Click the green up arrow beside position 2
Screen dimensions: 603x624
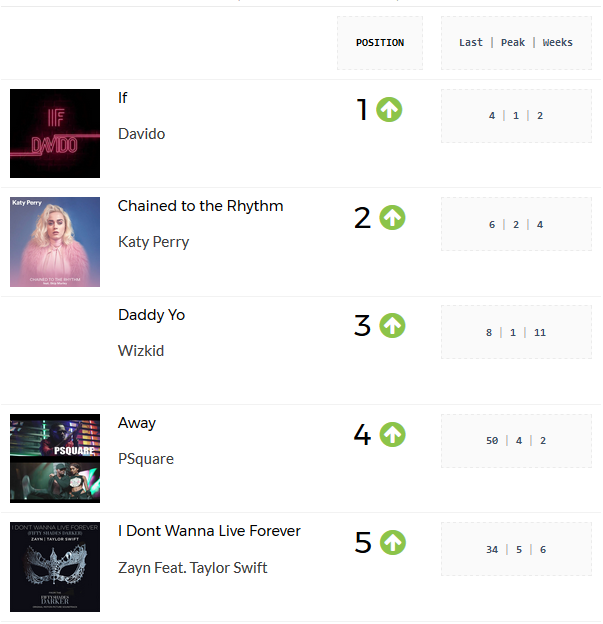tap(392, 217)
